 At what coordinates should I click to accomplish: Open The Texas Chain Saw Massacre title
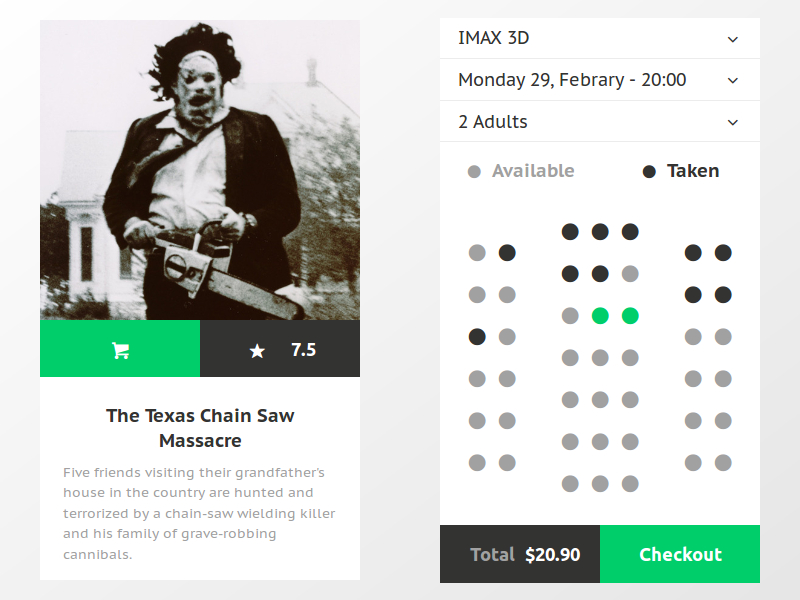pos(200,427)
